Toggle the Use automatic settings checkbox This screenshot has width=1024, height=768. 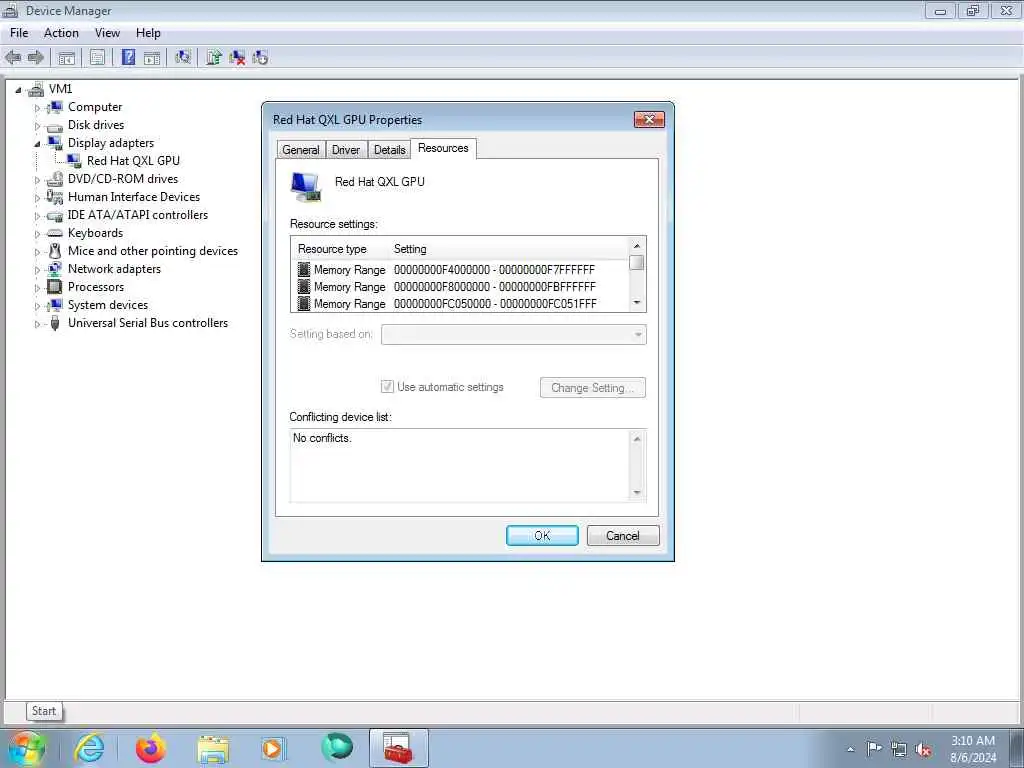point(387,387)
